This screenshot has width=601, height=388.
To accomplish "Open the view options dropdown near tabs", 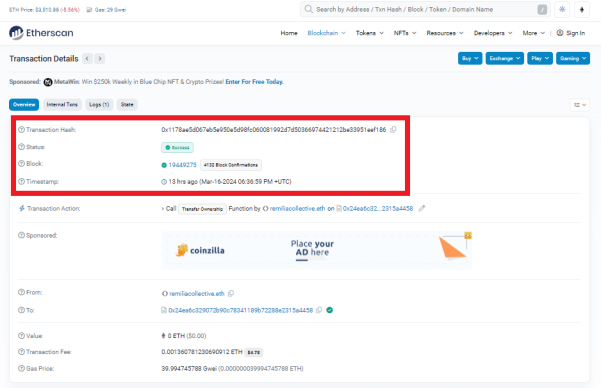I will pos(580,105).
